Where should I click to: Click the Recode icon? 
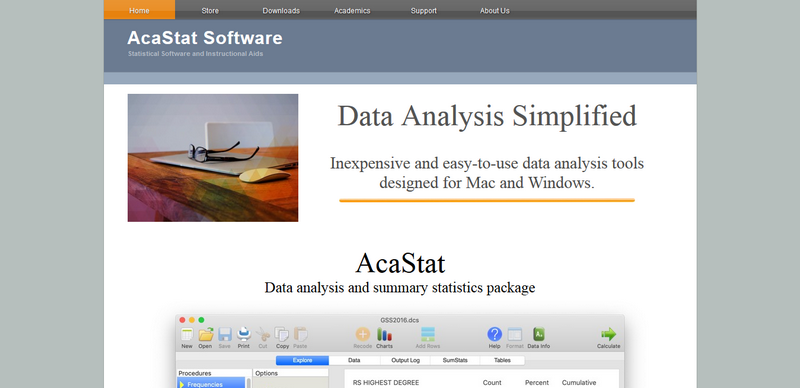[362, 334]
